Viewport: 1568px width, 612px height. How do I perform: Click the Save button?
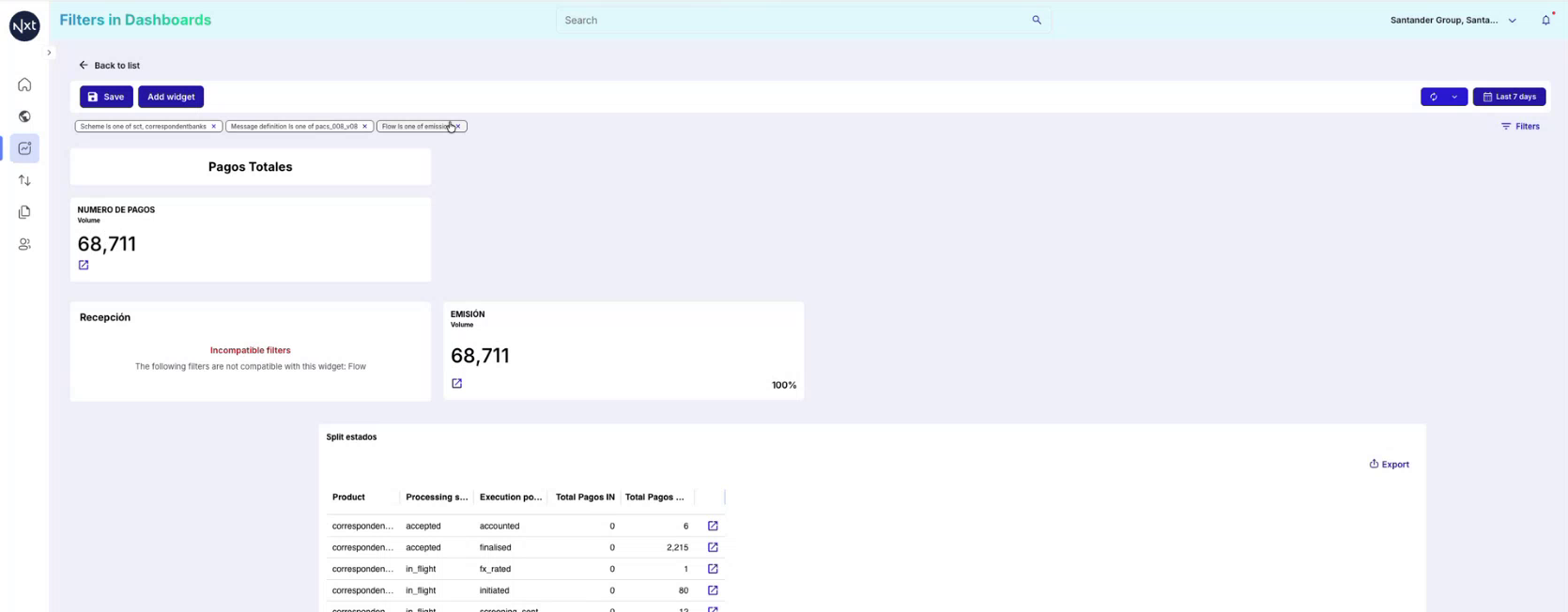(x=106, y=97)
